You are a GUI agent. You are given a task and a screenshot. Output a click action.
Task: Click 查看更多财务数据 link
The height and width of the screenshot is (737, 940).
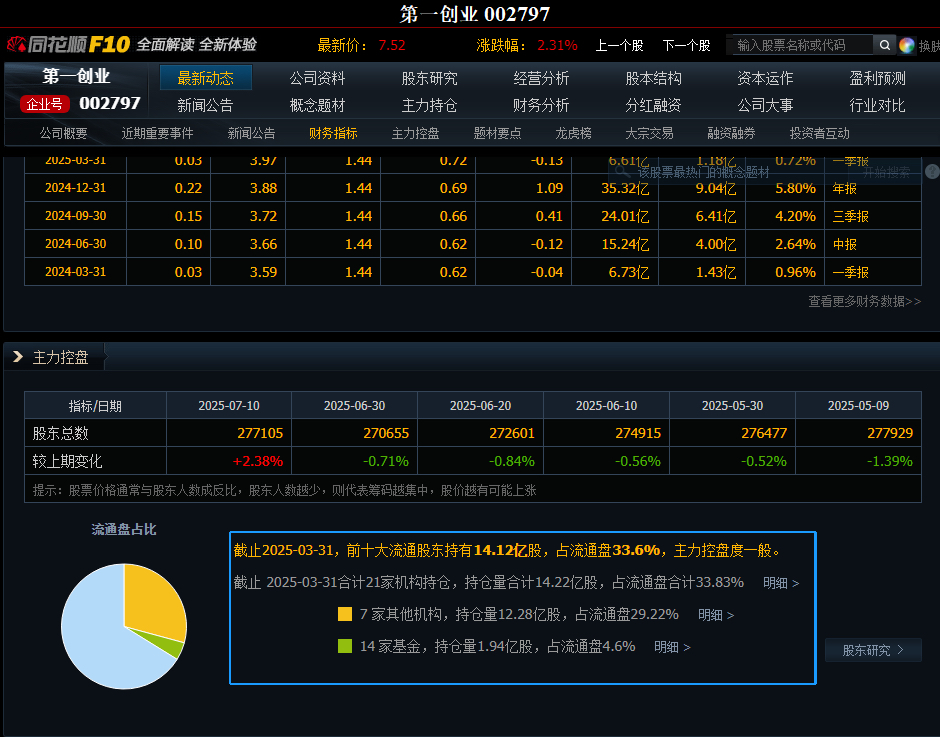[x=864, y=301]
